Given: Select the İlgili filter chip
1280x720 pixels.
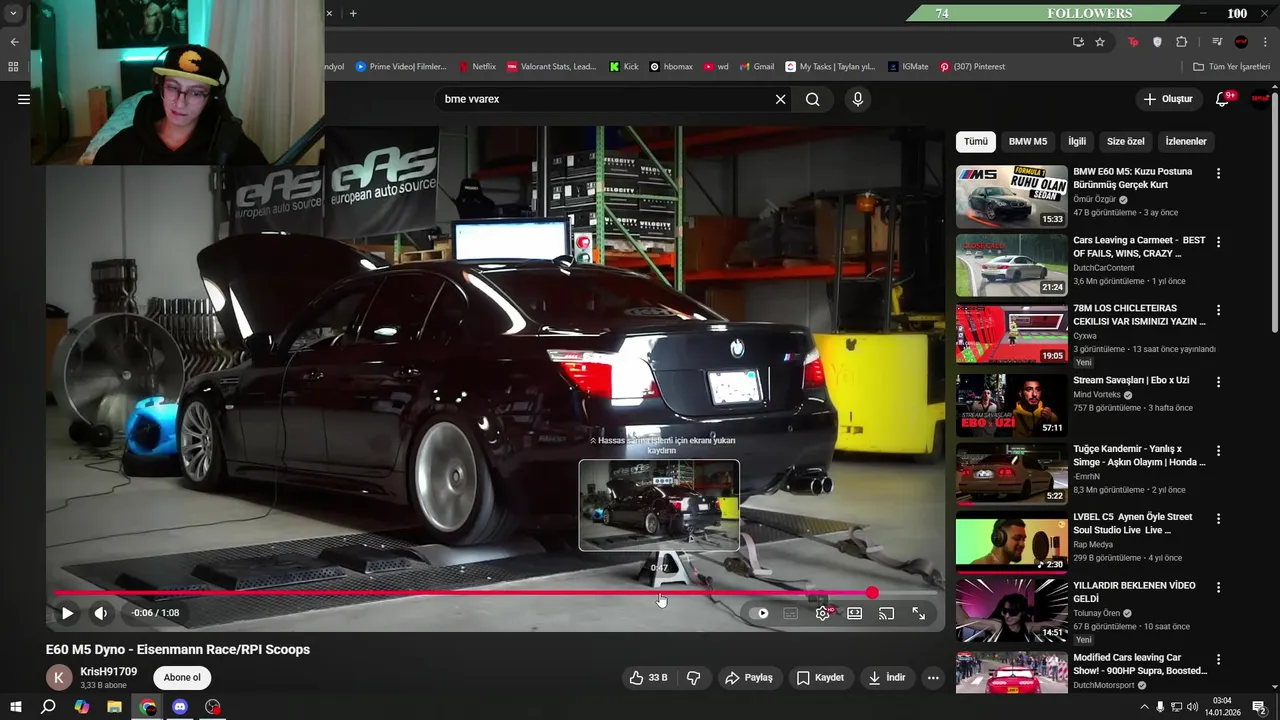Looking at the screenshot, I should tap(1077, 141).
